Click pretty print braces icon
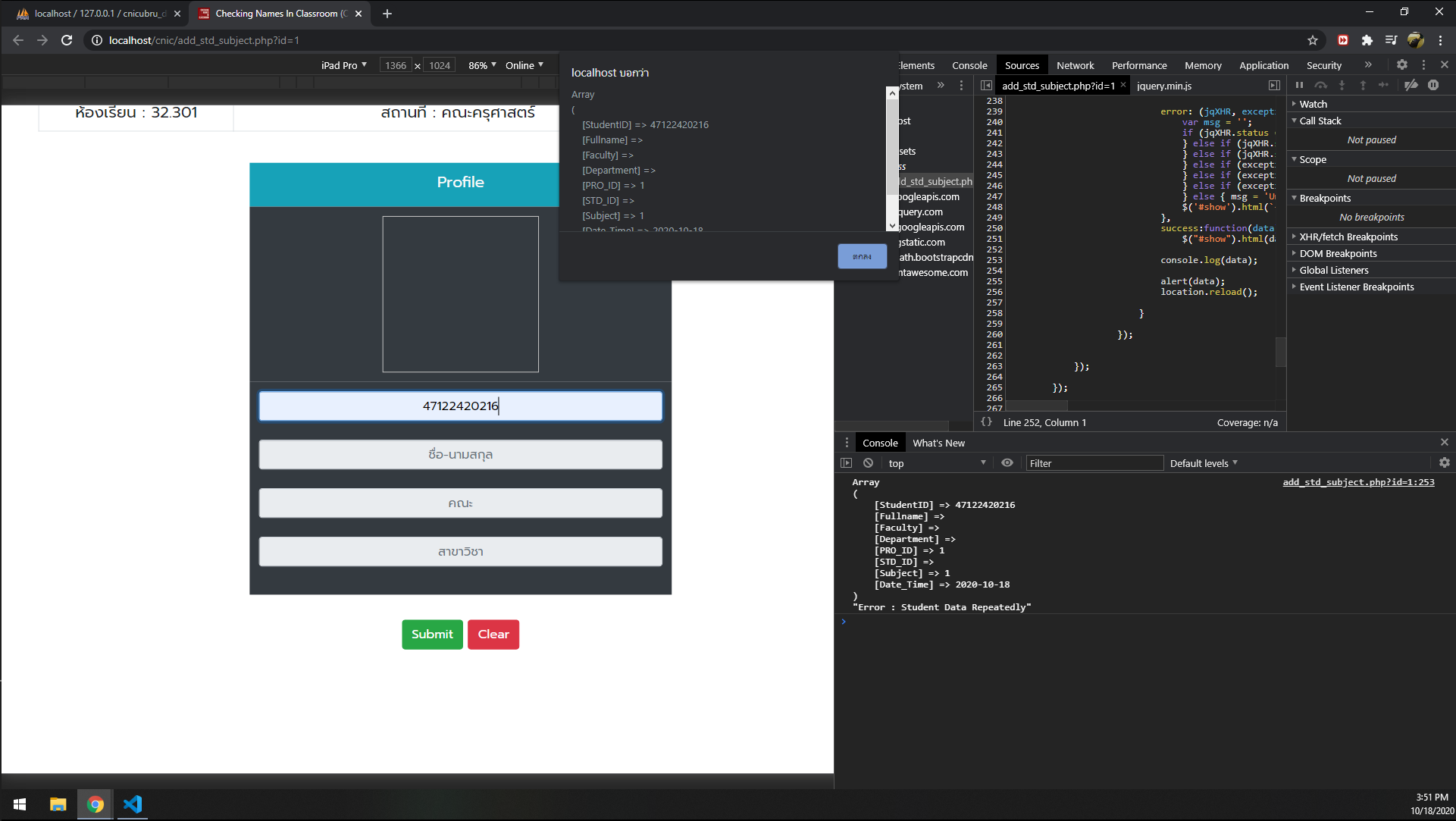The height and width of the screenshot is (821, 1456). 986,422
